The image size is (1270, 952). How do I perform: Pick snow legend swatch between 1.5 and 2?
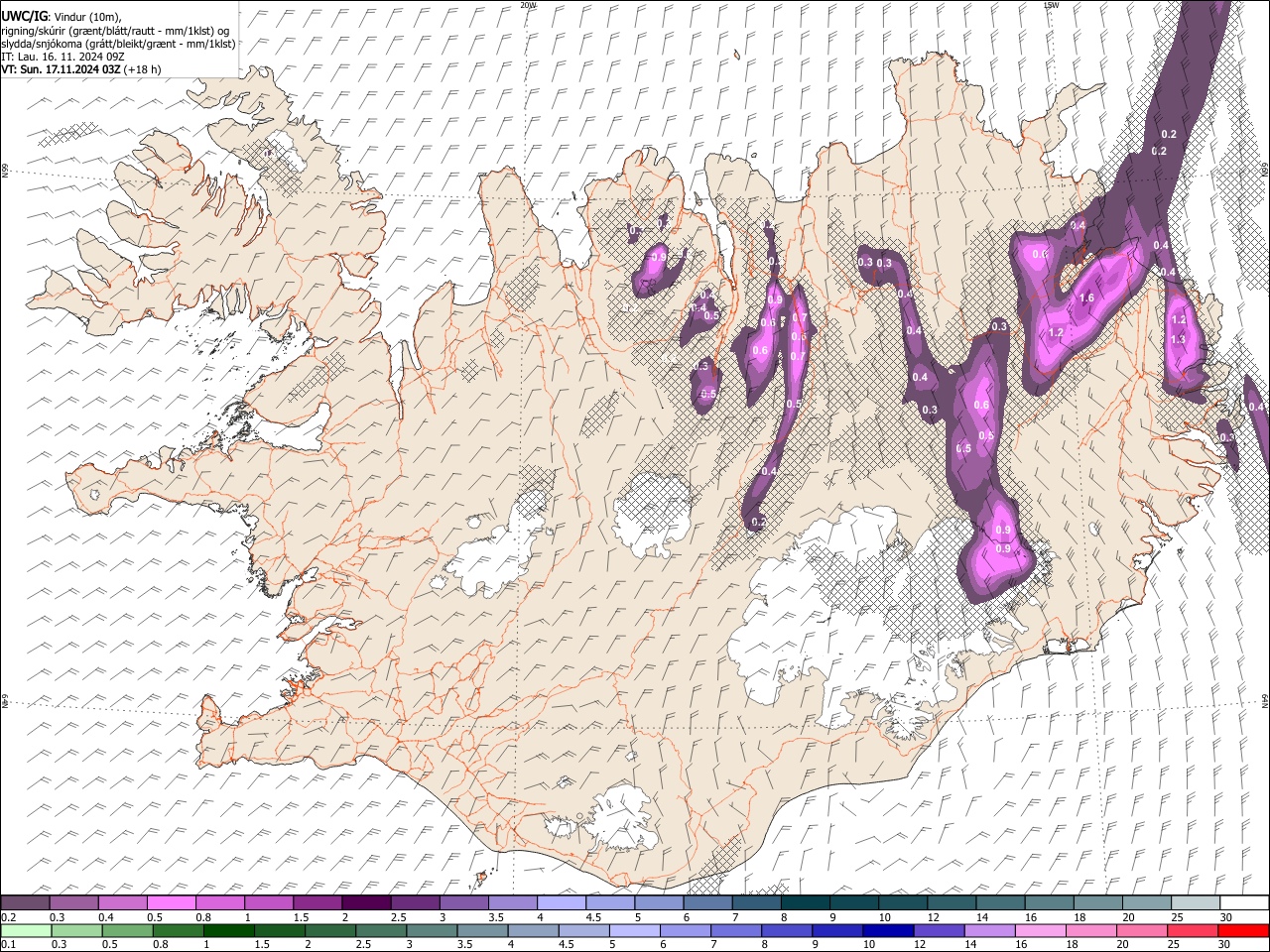pos(317,902)
